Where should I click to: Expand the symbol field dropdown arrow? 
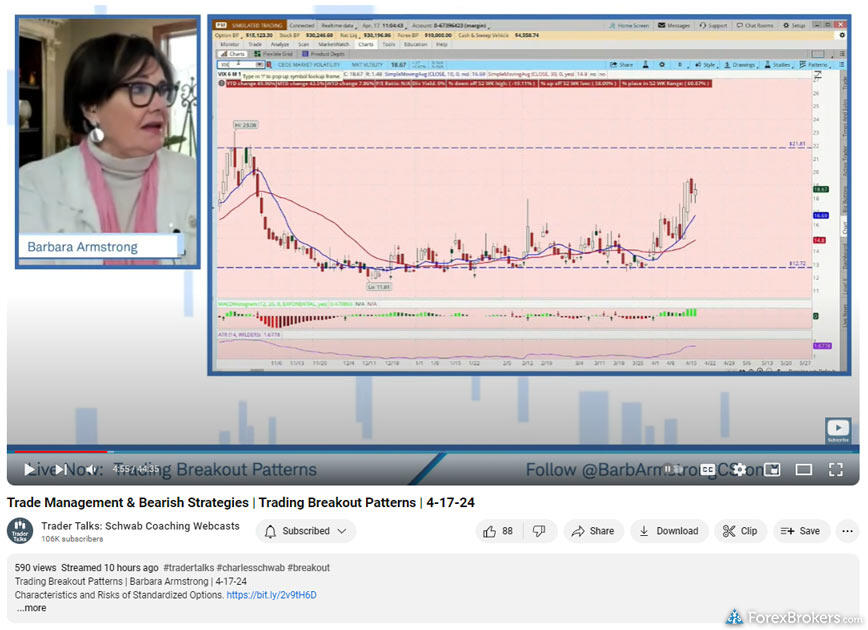(x=259, y=65)
